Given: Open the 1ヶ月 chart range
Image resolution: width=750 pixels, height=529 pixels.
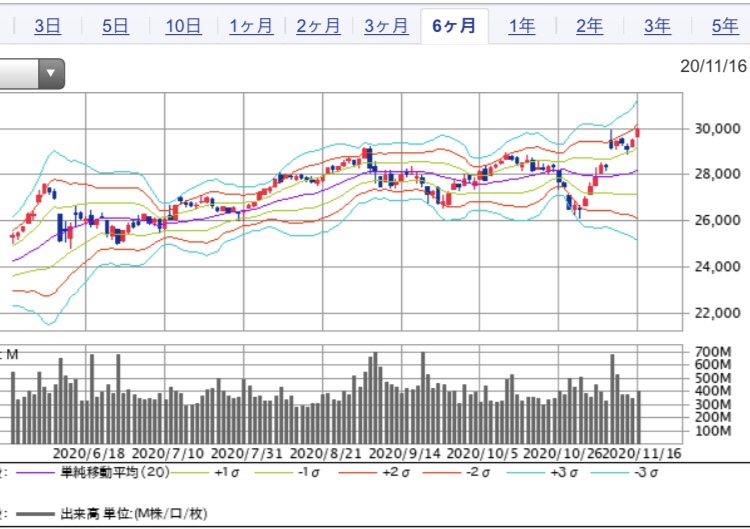Looking at the screenshot, I should point(251,26).
